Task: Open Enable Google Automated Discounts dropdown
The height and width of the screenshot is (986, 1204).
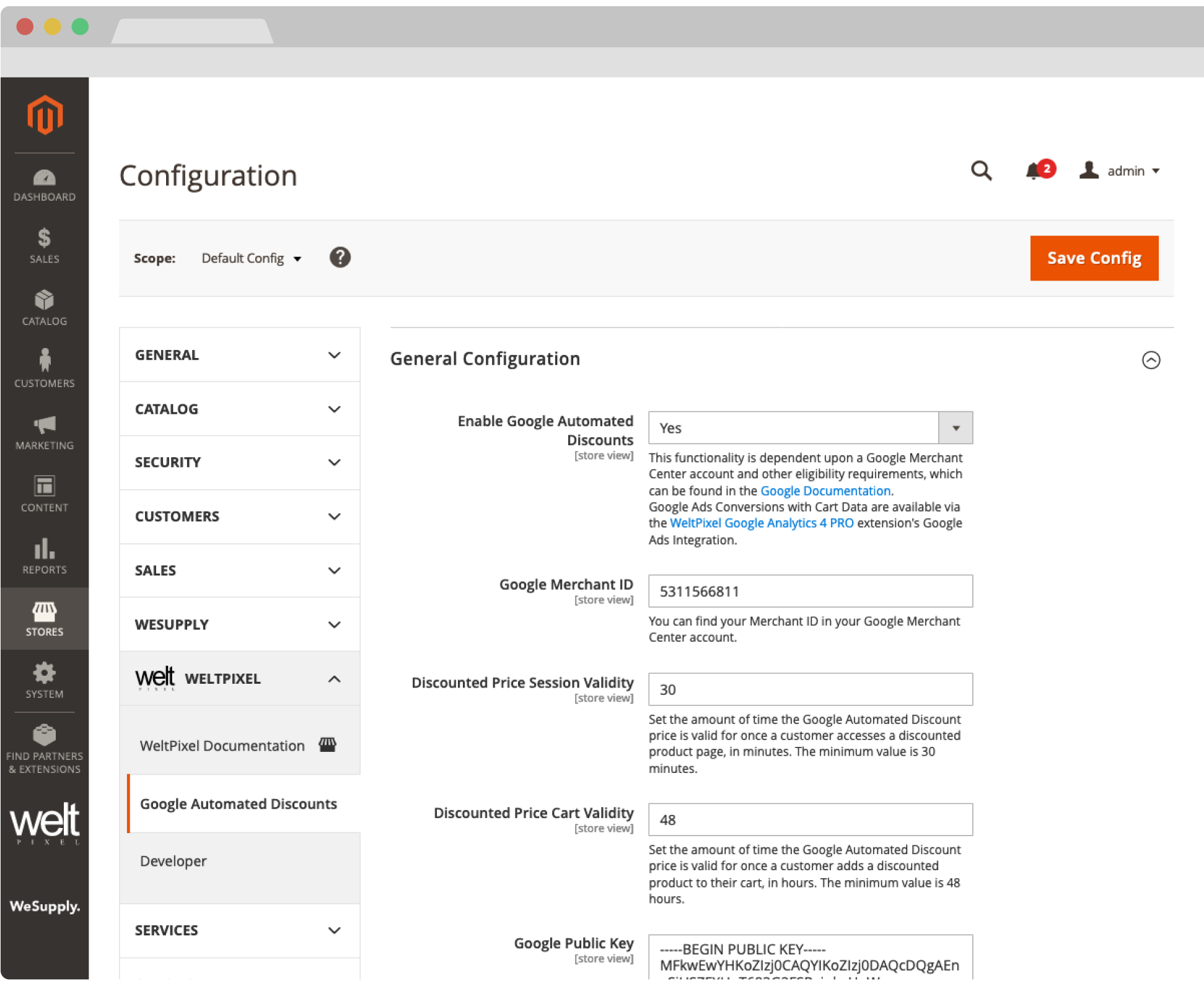Action: (810, 428)
